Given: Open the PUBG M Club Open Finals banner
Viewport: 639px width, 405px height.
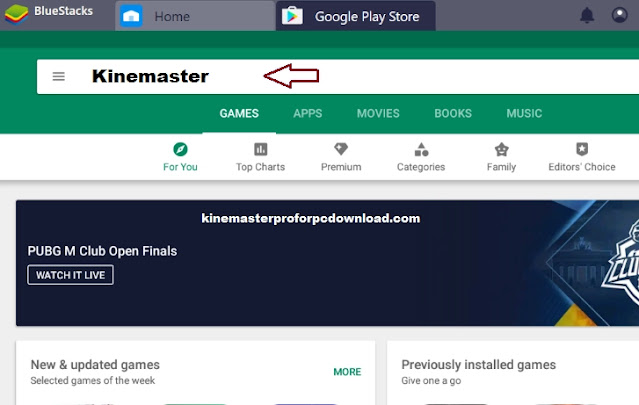Looking at the screenshot, I should click(x=327, y=263).
